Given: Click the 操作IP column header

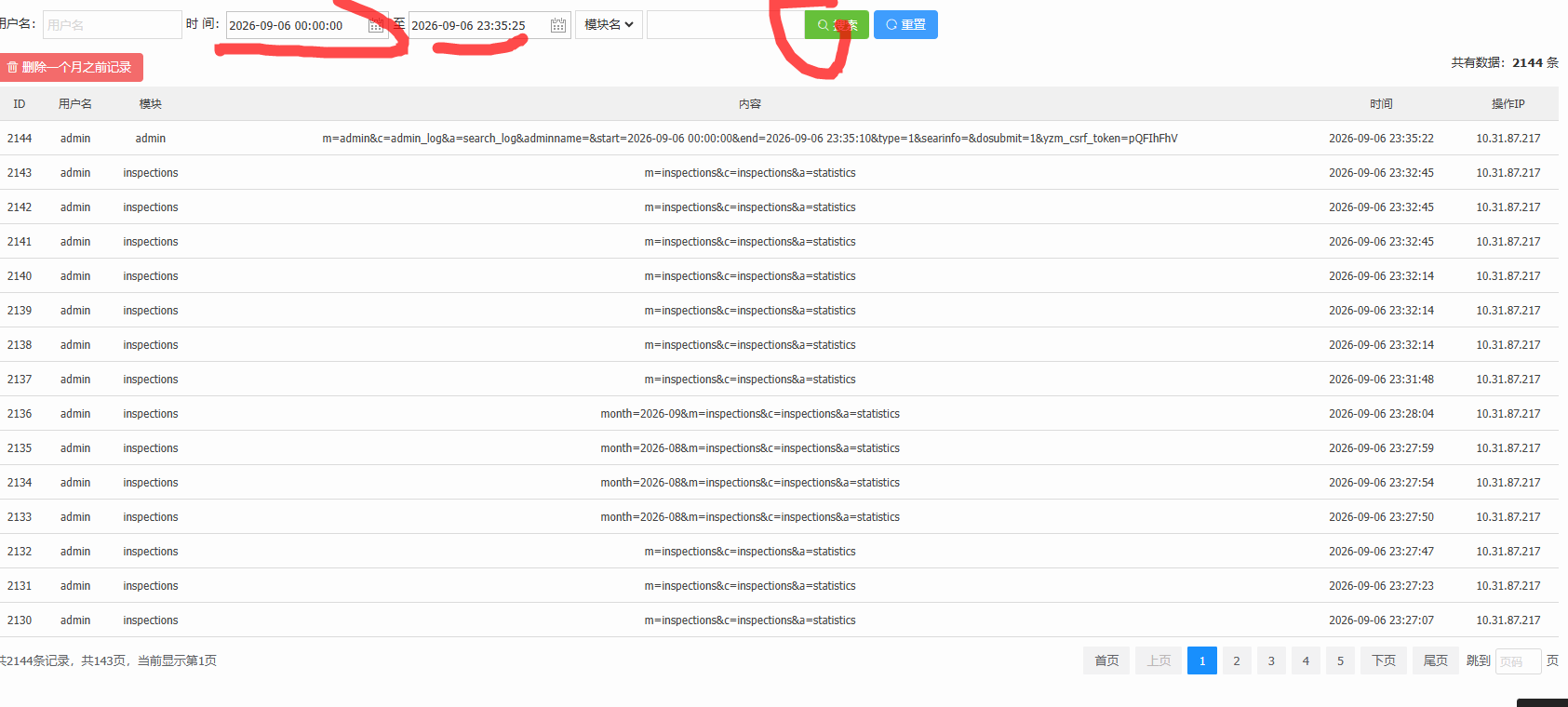Looking at the screenshot, I should click(x=1508, y=104).
